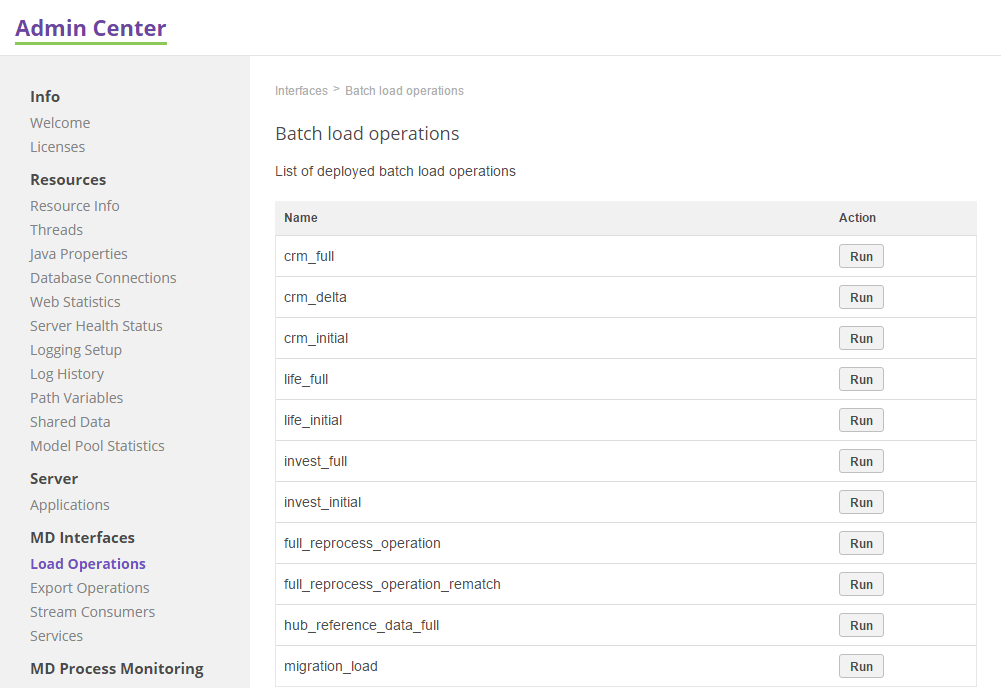The image size is (1001, 688).
Task: Run the migration_load operation
Action: [x=860, y=666]
